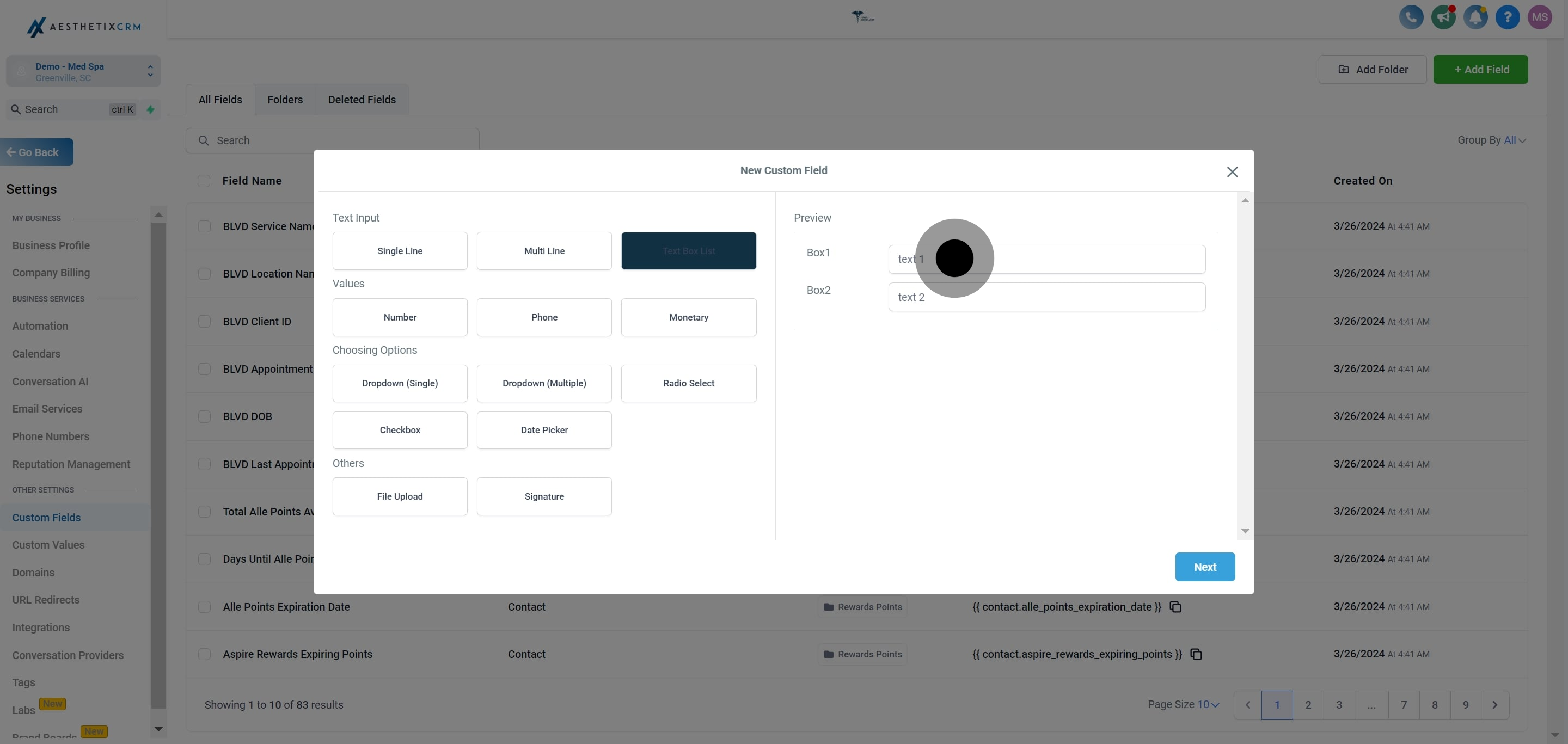This screenshot has height=744, width=1568.
Task: Tick the Aspire Rewards Expiring Points checkbox
Action: pyautogui.click(x=205, y=655)
